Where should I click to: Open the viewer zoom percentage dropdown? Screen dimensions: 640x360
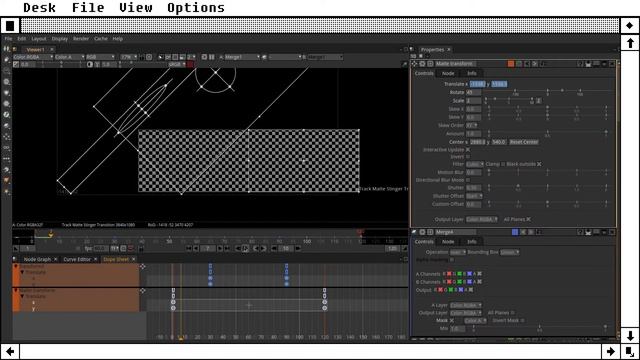(x=129, y=57)
